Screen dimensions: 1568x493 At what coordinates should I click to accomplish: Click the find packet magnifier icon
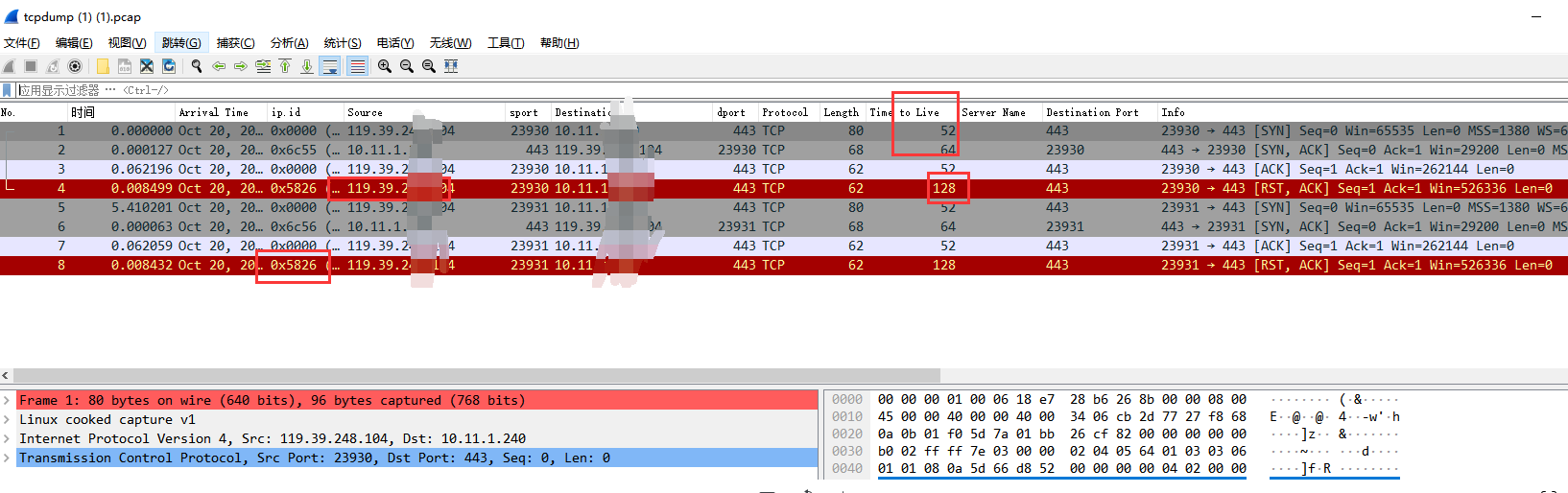tap(197, 66)
